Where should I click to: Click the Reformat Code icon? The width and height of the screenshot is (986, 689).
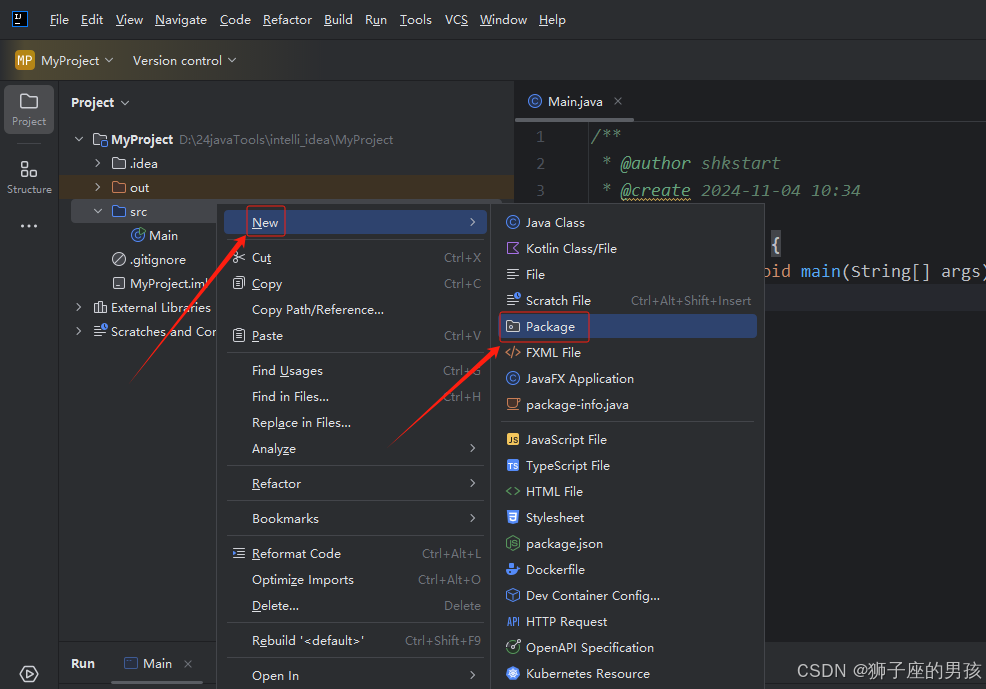coord(238,553)
